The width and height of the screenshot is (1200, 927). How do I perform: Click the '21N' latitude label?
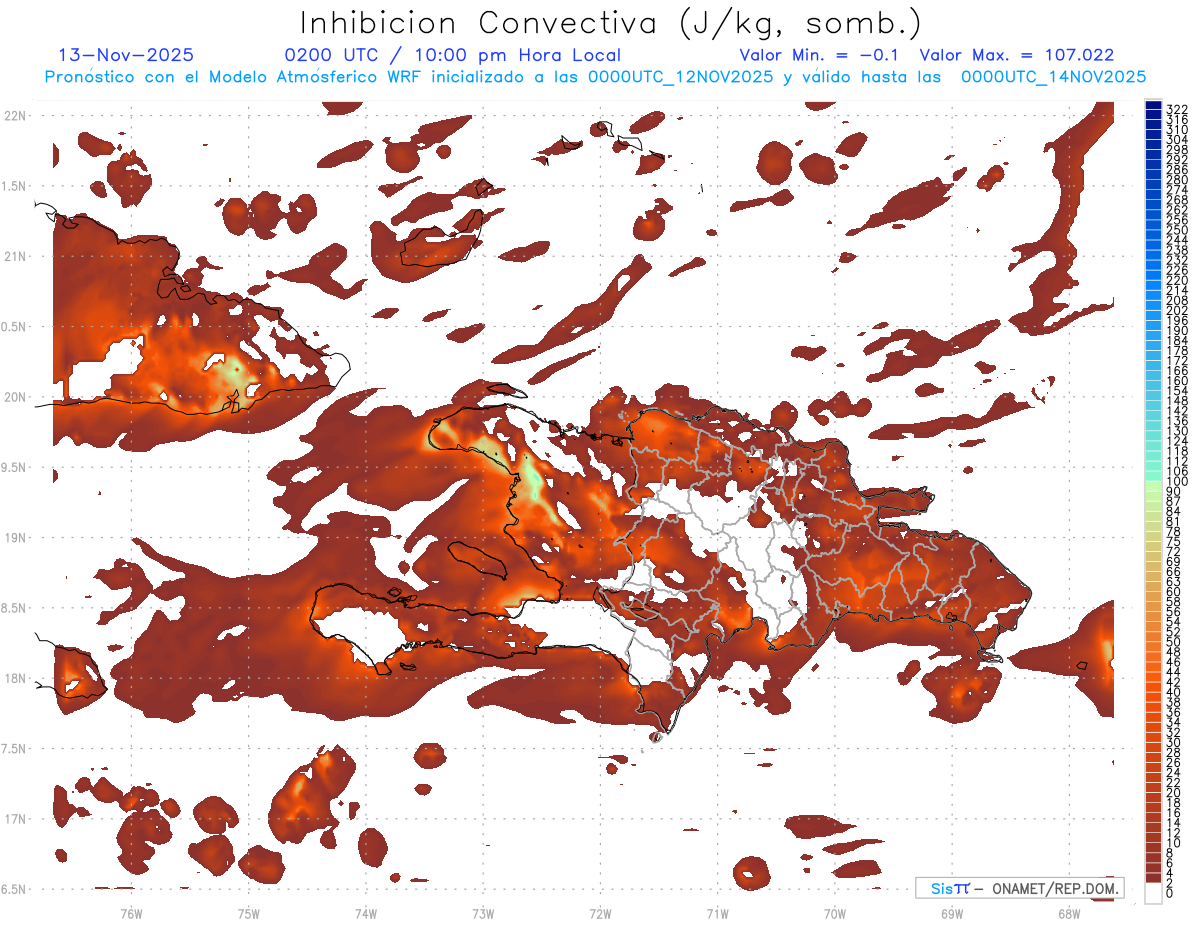(15, 256)
